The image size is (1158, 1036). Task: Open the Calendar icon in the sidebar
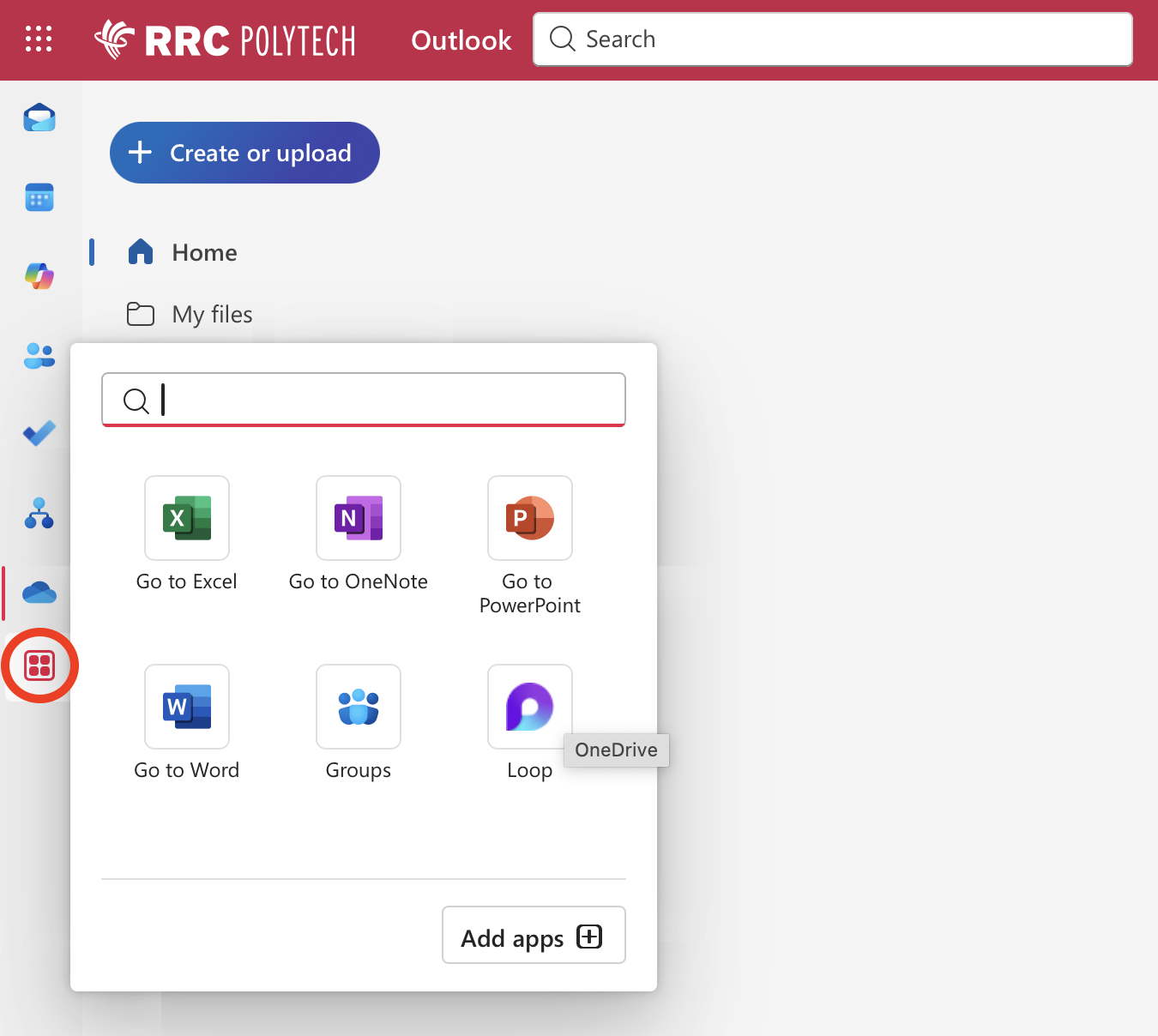[39, 197]
